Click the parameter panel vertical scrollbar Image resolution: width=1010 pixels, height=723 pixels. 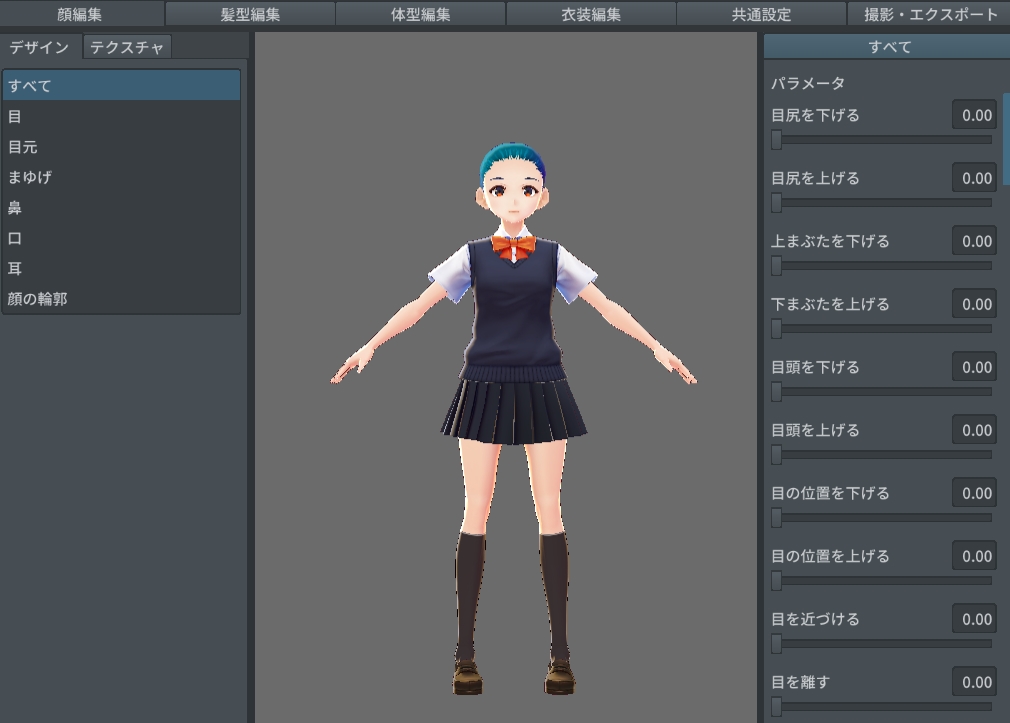(x=1006, y=139)
